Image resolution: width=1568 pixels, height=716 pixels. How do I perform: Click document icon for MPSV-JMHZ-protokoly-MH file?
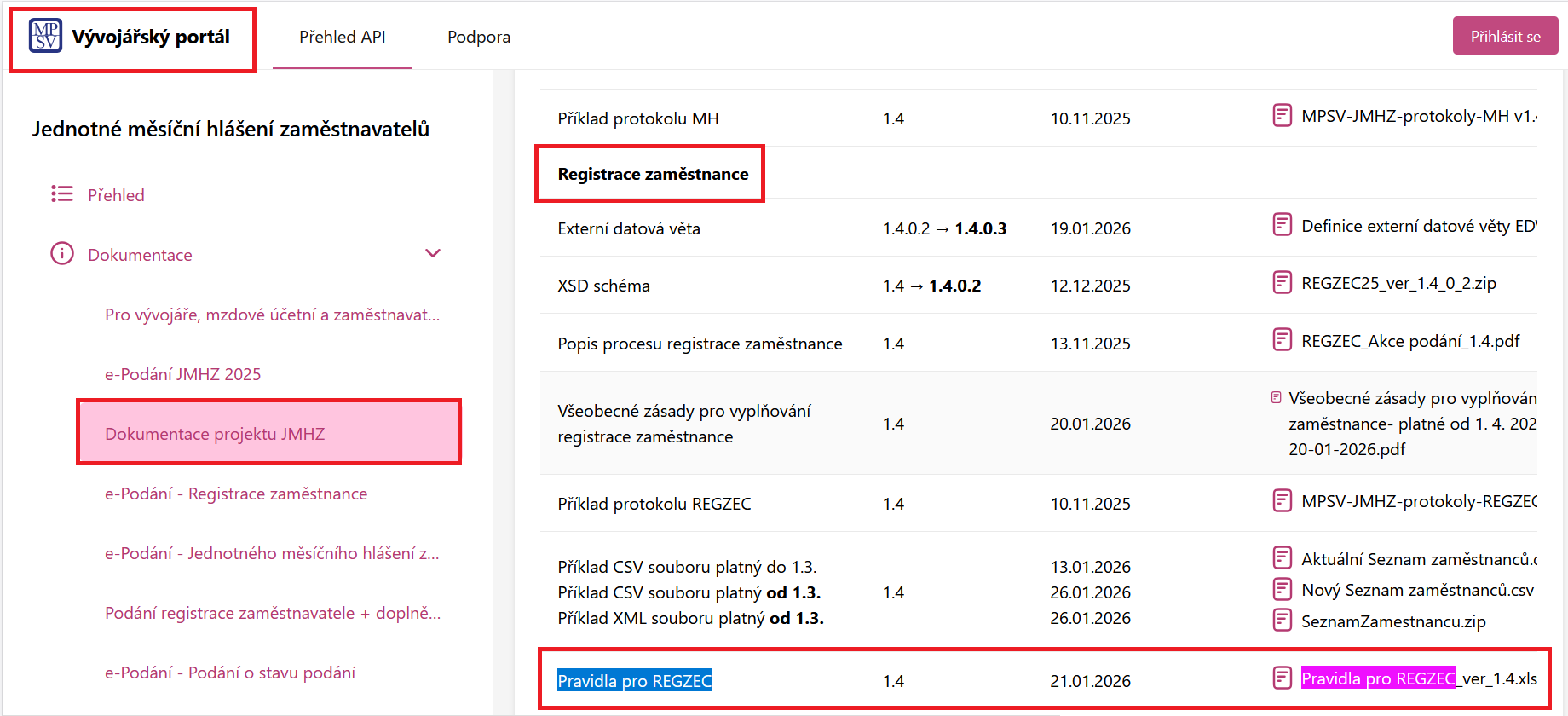click(1282, 115)
